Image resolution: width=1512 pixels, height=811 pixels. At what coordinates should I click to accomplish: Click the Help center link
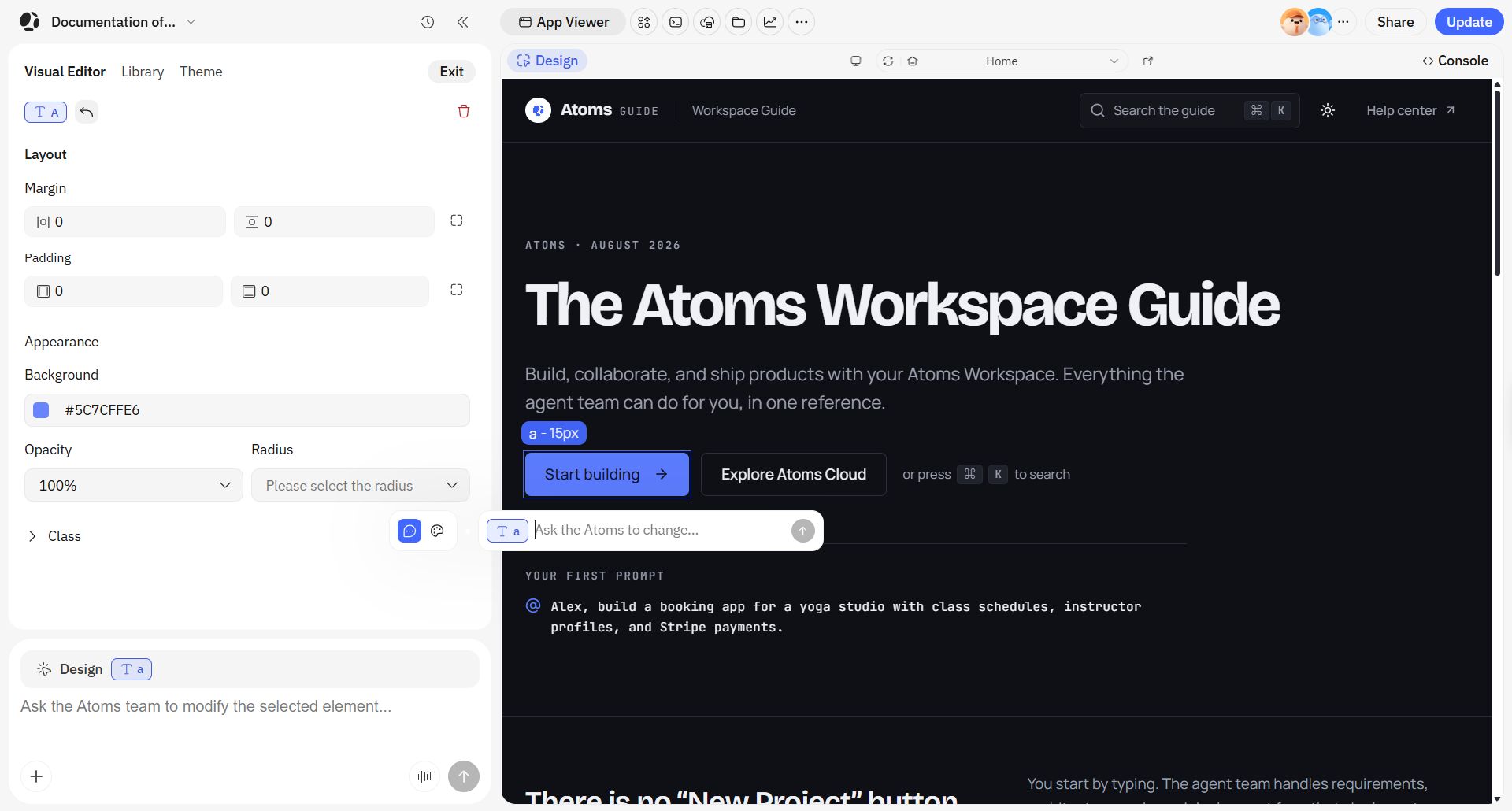1410,110
